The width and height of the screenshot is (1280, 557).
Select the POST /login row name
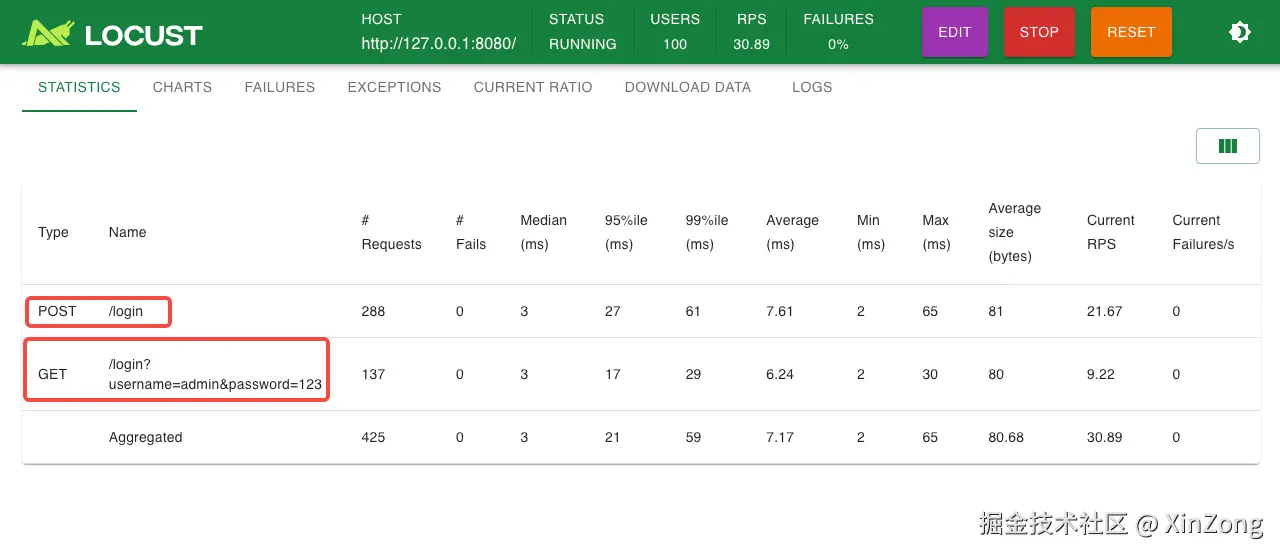(x=126, y=311)
